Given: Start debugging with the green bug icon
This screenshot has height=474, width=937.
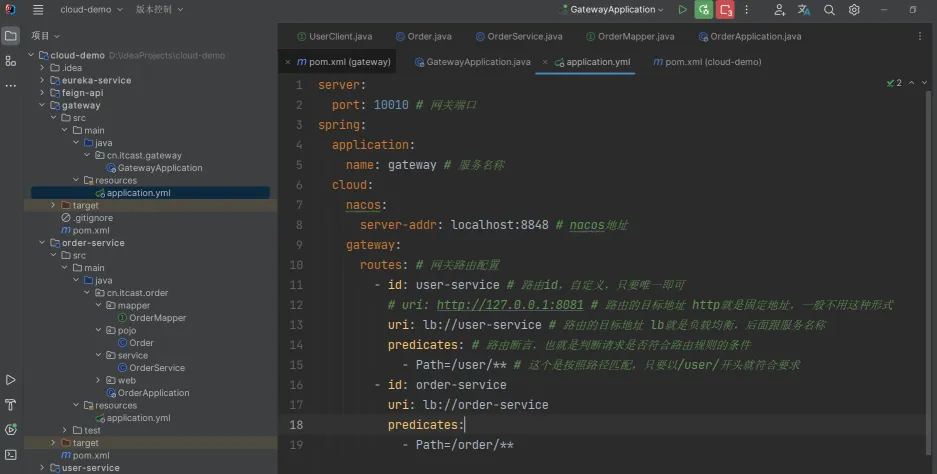Looking at the screenshot, I should pyautogui.click(x=704, y=10).
